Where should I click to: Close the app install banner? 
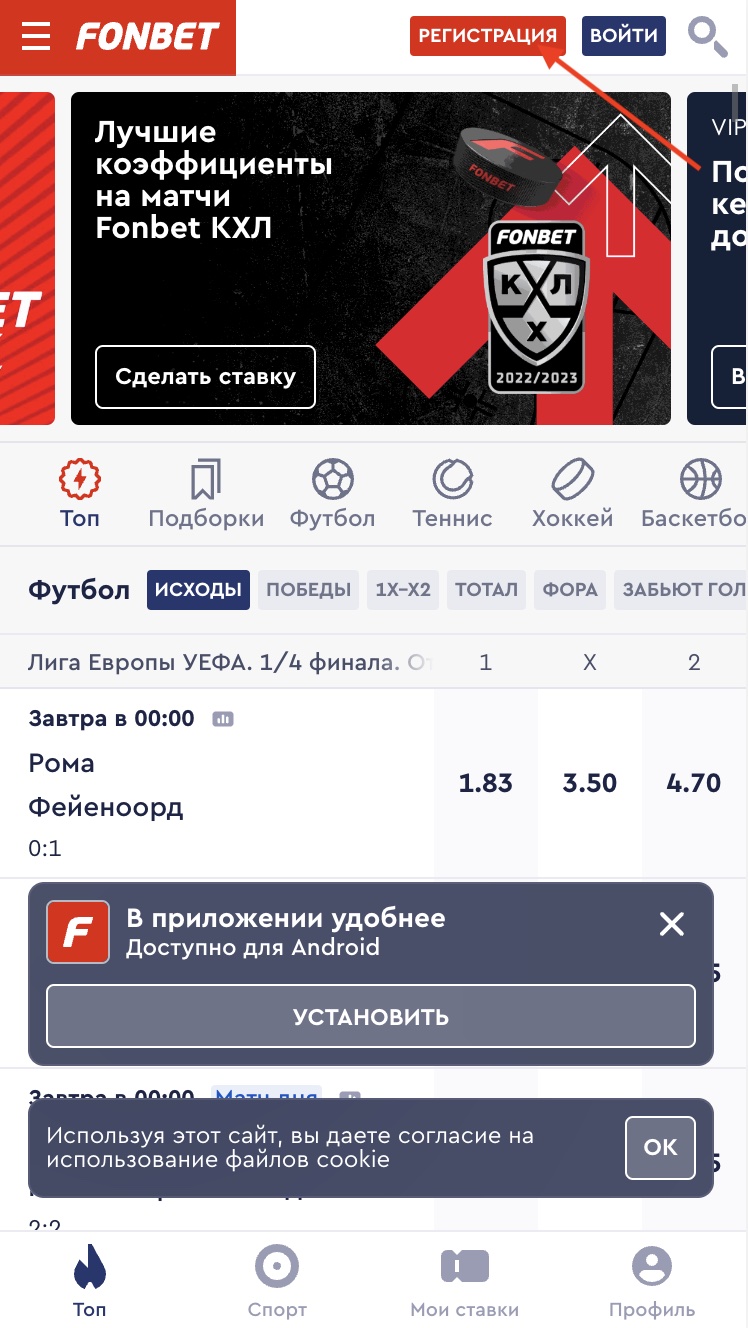pyautogui.click(x=672, y=924)
